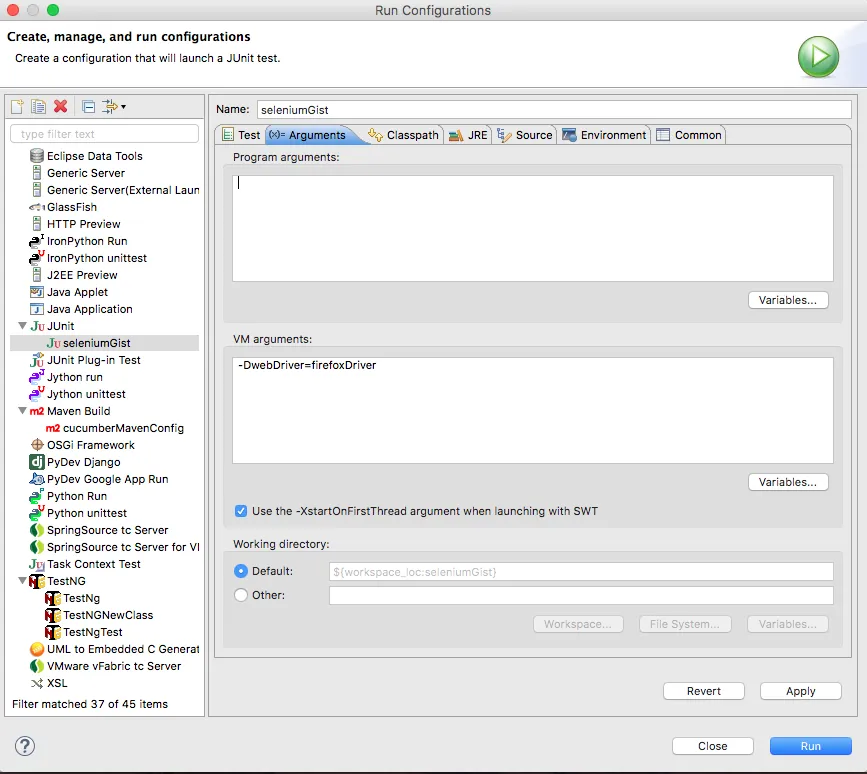Image resolution: width=867 pixels, height=774 pixels.
Task: Switch to the Source tab
Action: [525, 135]
